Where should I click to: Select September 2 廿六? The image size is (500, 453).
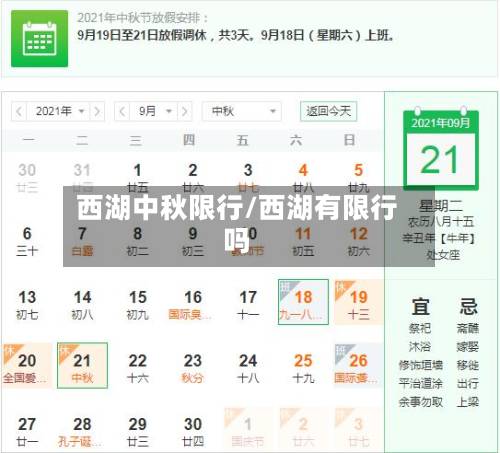coord(193,178)
